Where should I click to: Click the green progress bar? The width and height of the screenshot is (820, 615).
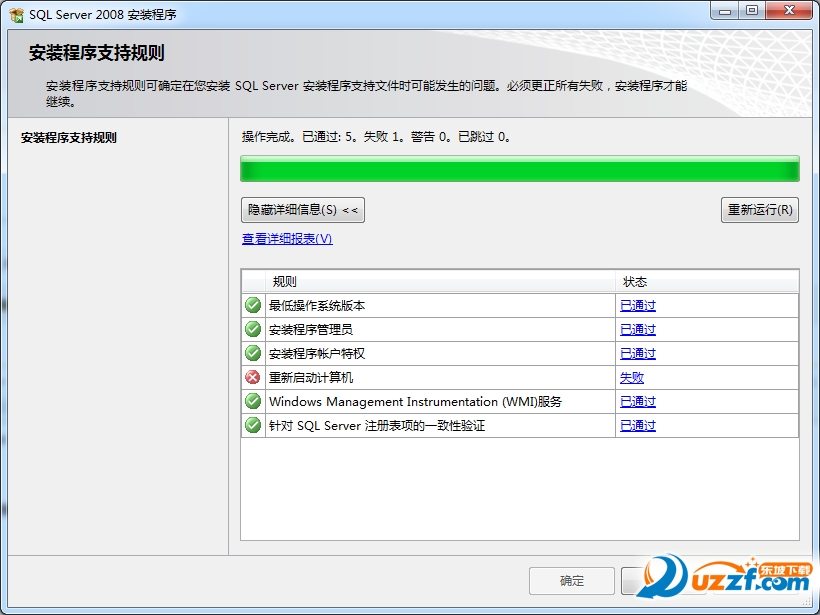[x=520, y=169]
